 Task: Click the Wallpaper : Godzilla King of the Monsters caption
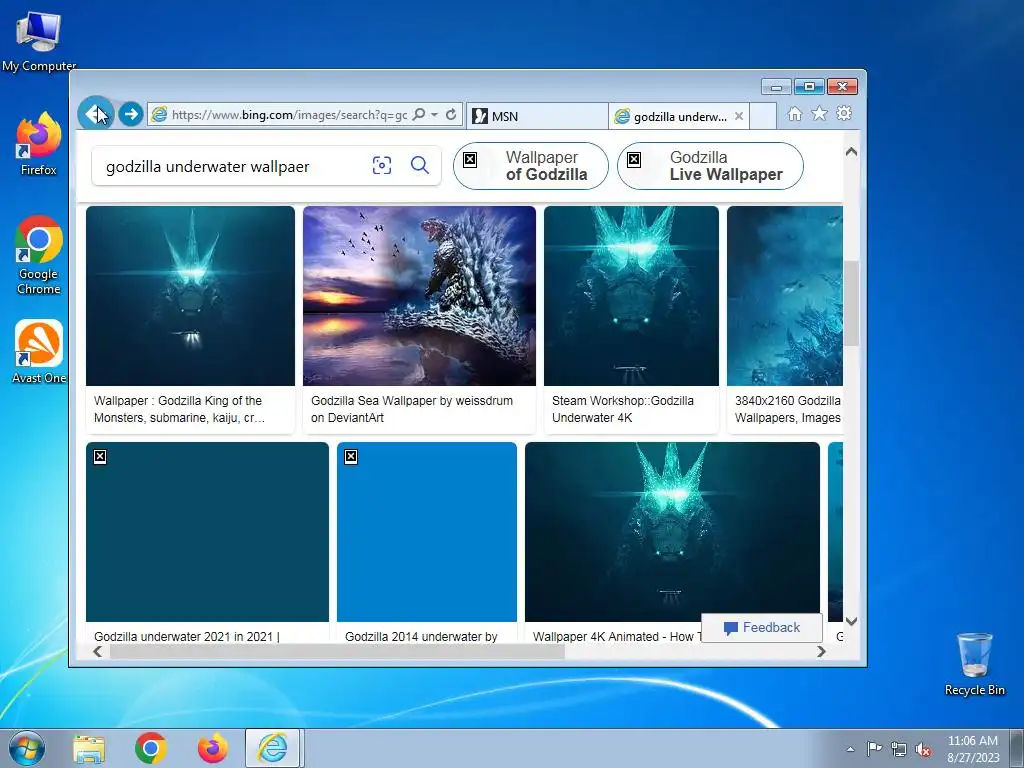179,409
